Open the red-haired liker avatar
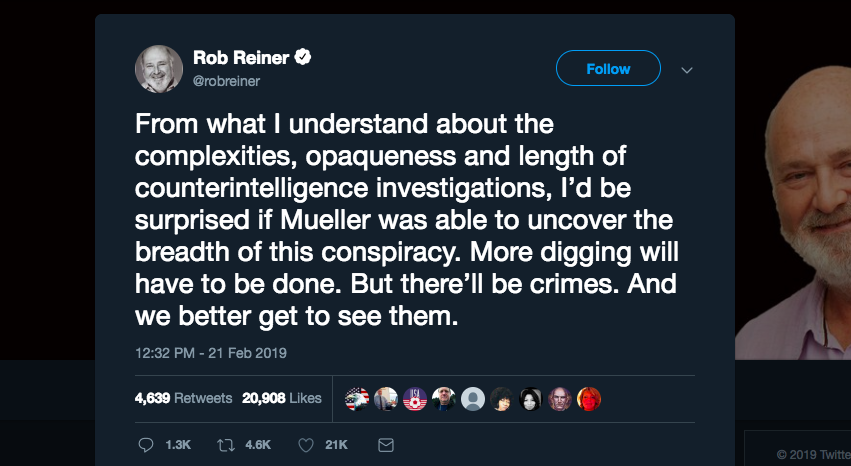 (x=589, y=399)
